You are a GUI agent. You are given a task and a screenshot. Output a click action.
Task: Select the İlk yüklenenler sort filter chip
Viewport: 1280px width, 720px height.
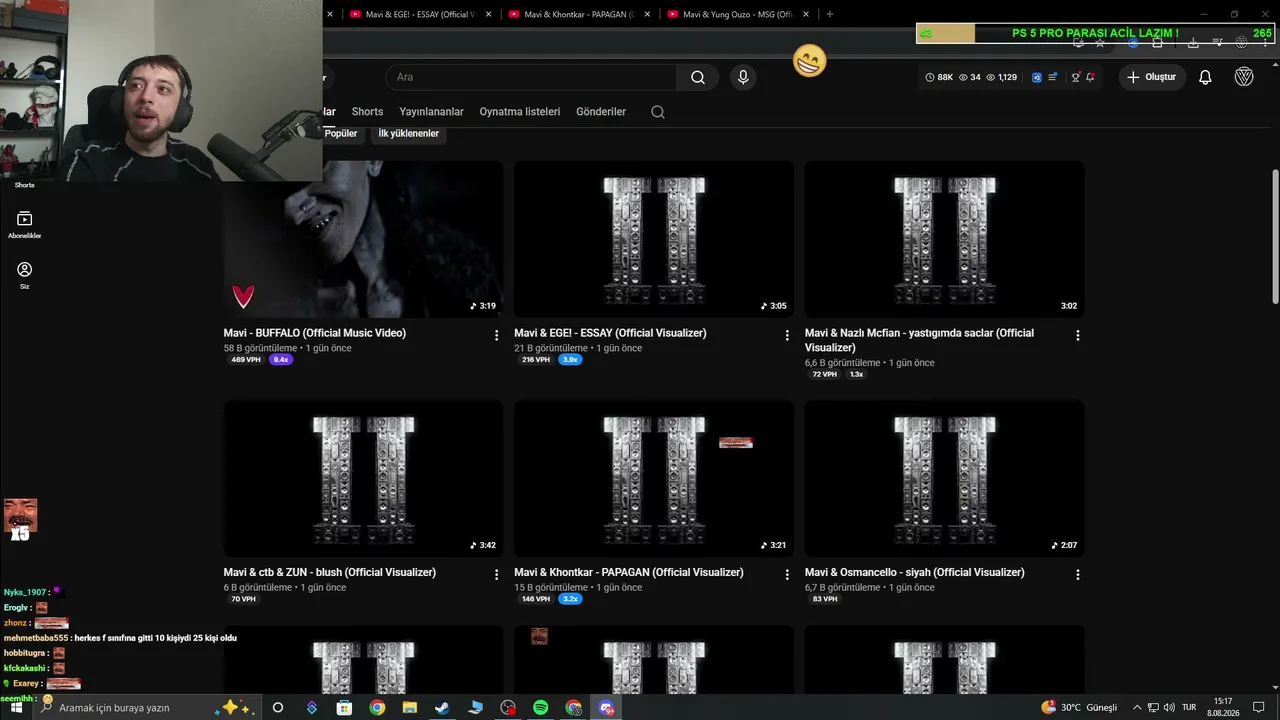click(x=408, y=133)
